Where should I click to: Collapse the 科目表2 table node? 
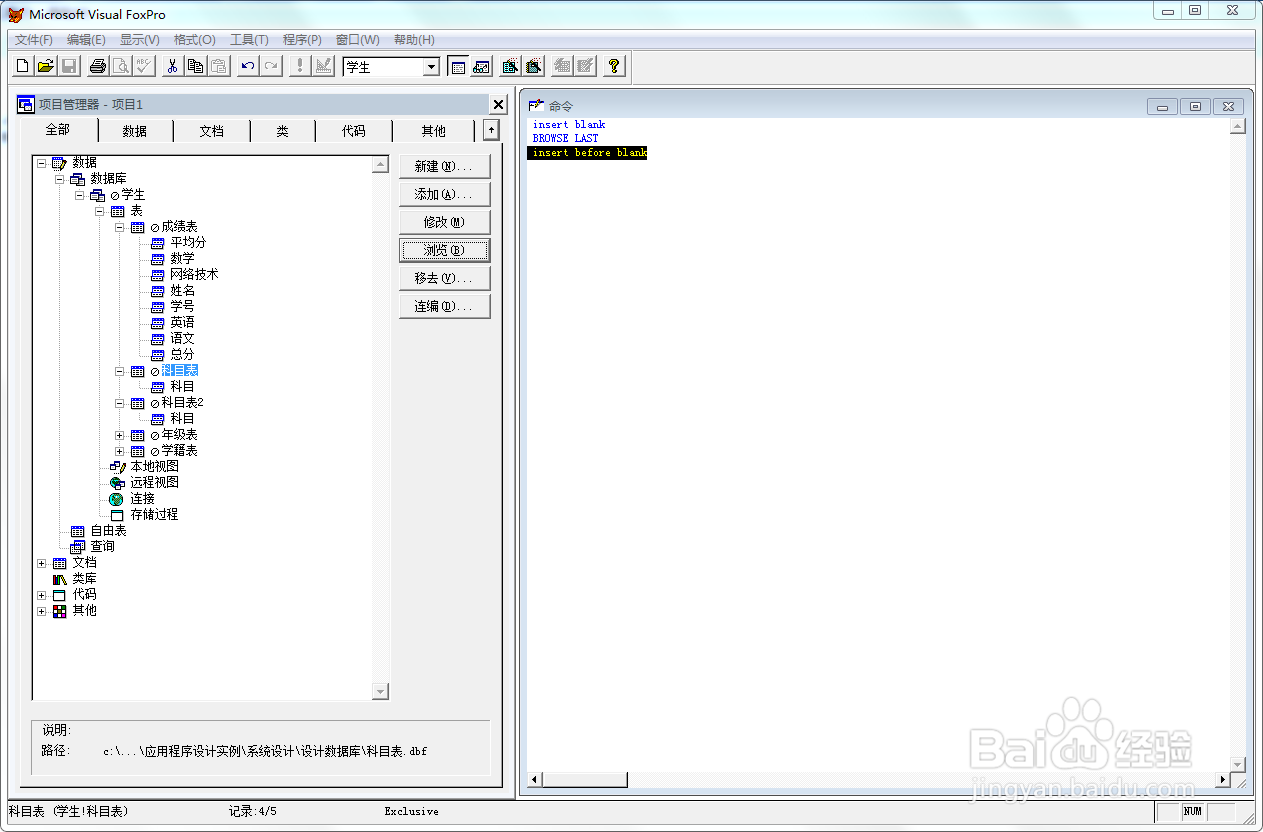click(120, 403)
